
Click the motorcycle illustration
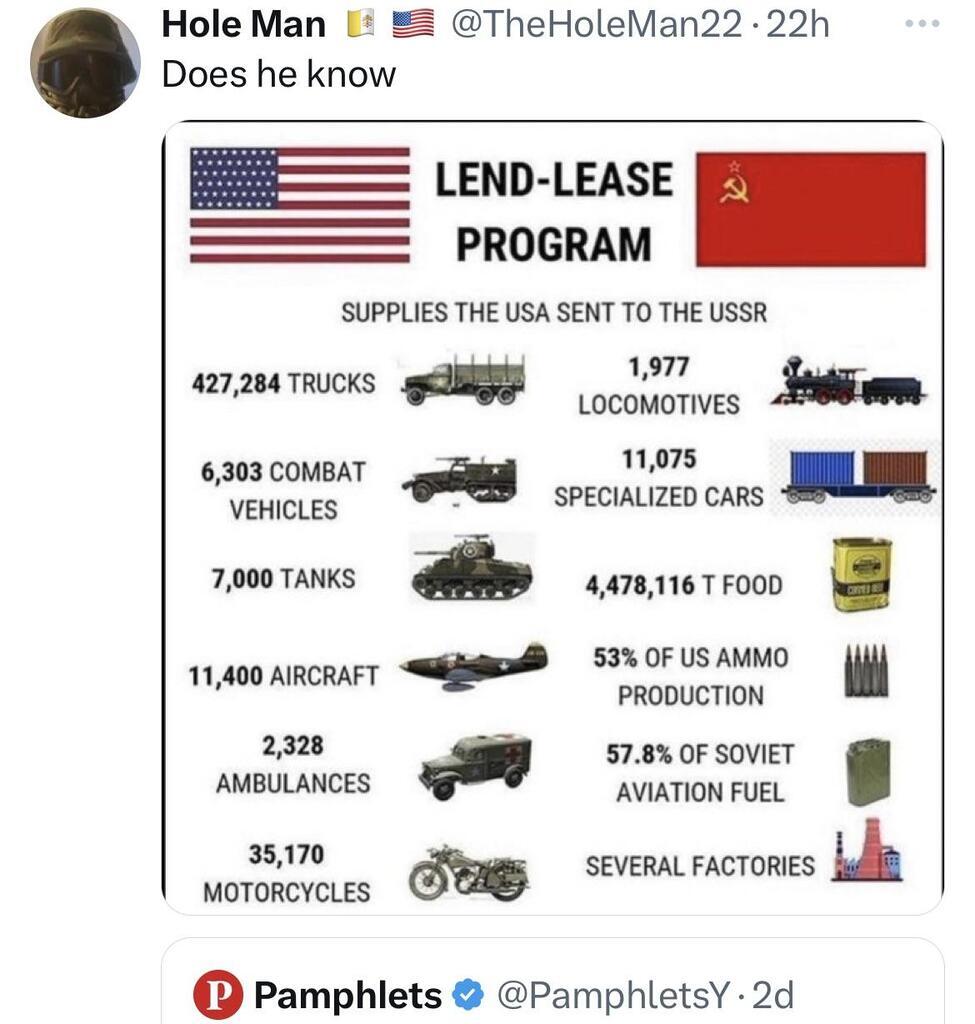469,872
